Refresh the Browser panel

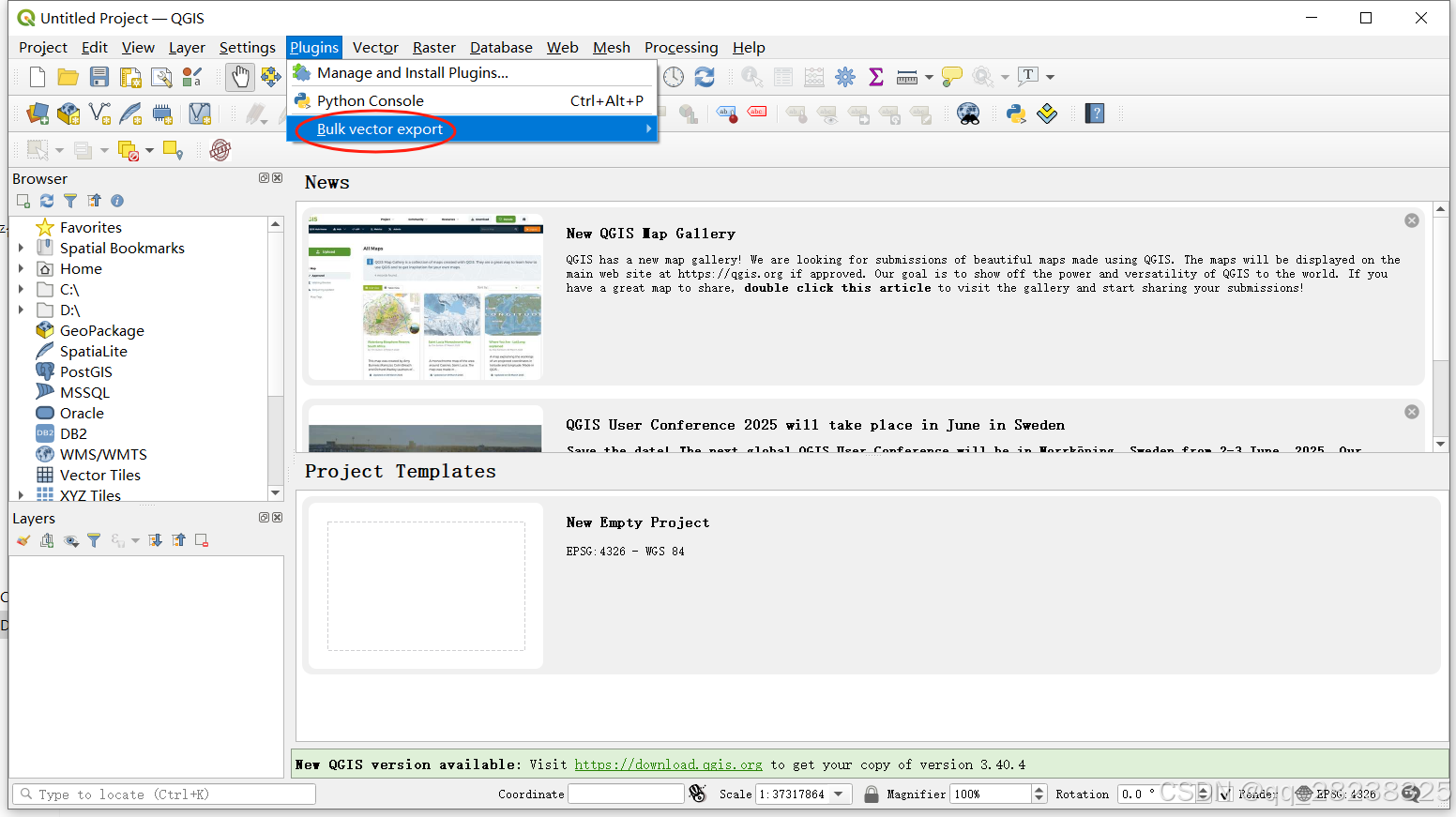47,201
